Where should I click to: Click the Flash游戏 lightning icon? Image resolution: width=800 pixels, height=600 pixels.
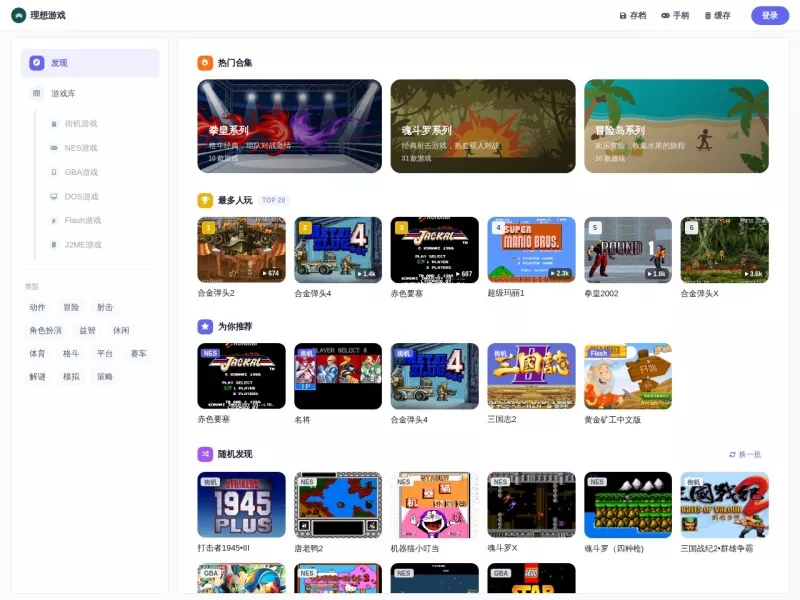(54, 220)
